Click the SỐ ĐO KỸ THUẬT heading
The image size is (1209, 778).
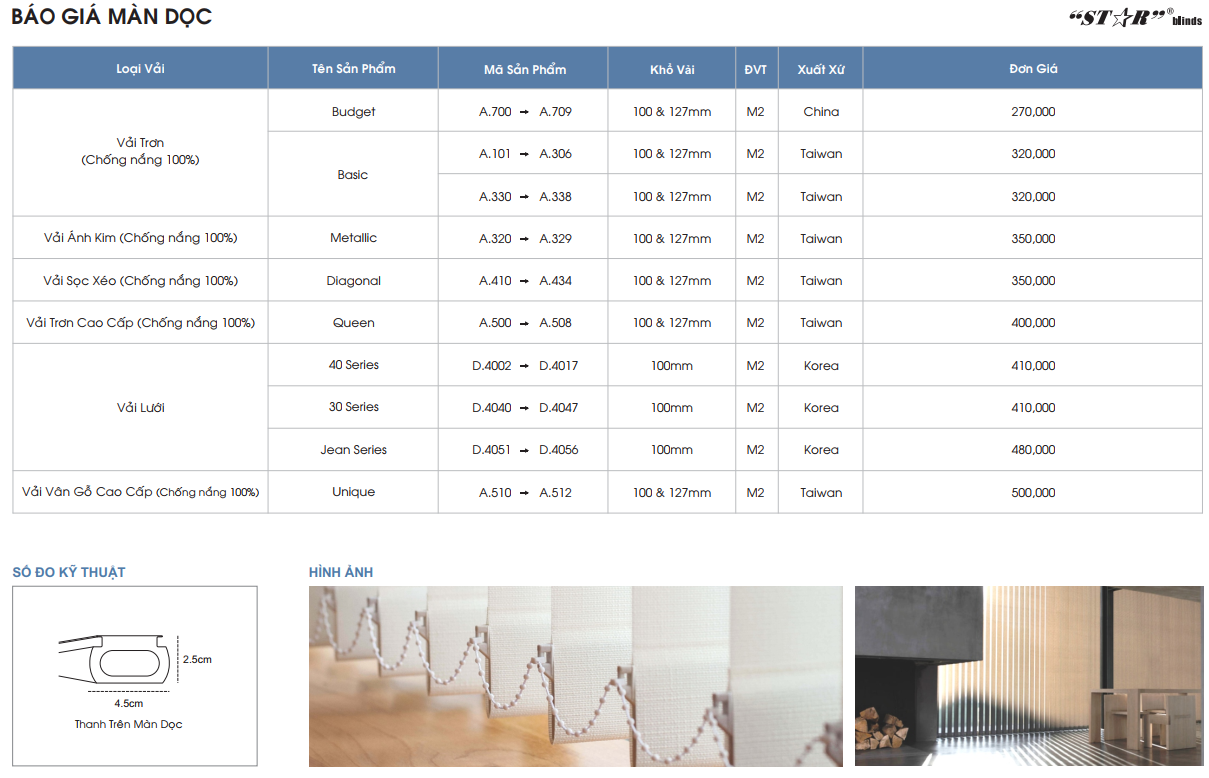[69, 572]
